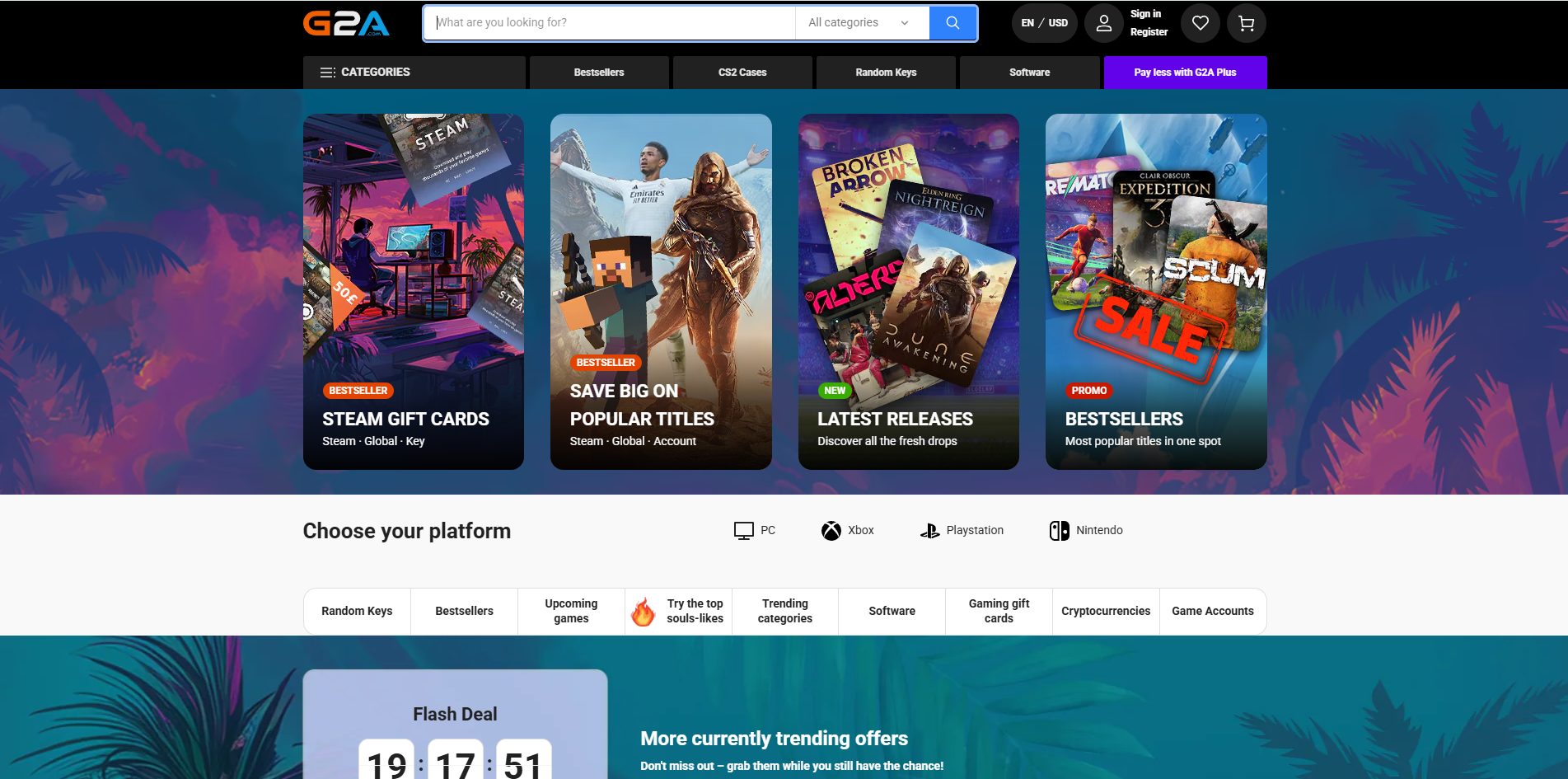
Task: Click the search magnifier icon
Action: pos(952,23)
